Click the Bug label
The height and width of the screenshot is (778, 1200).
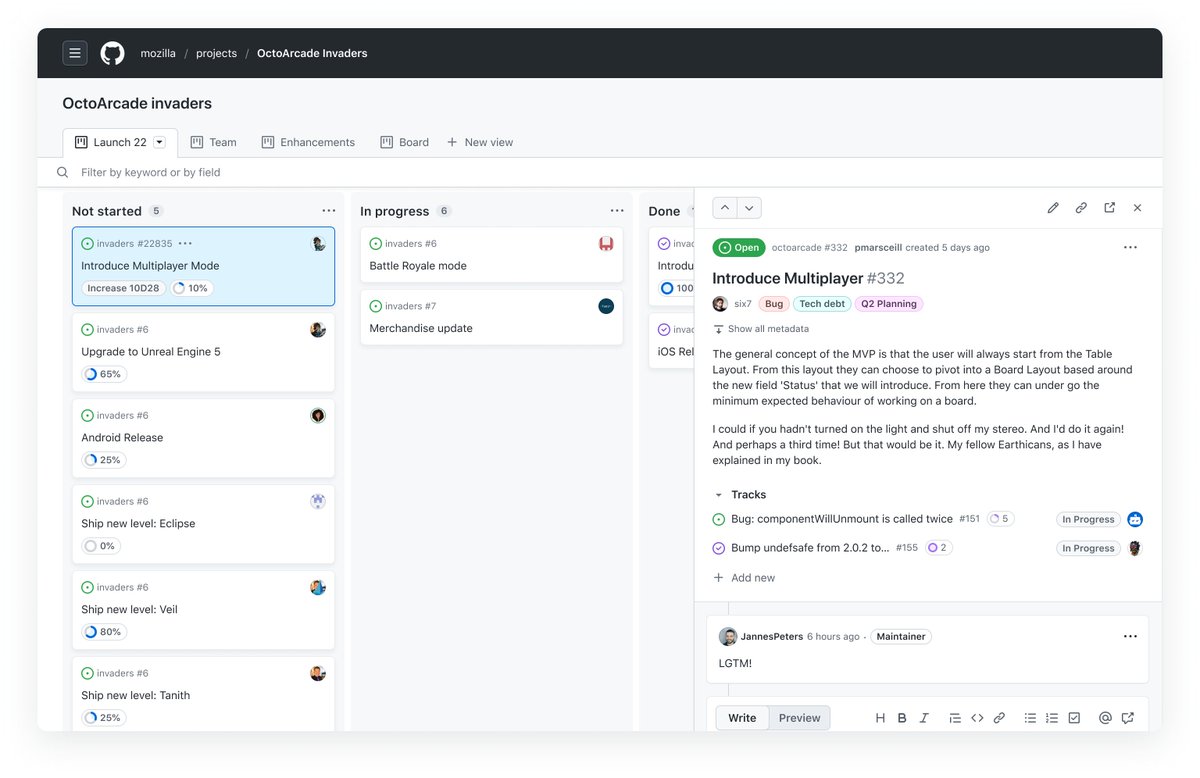[774, 304]
